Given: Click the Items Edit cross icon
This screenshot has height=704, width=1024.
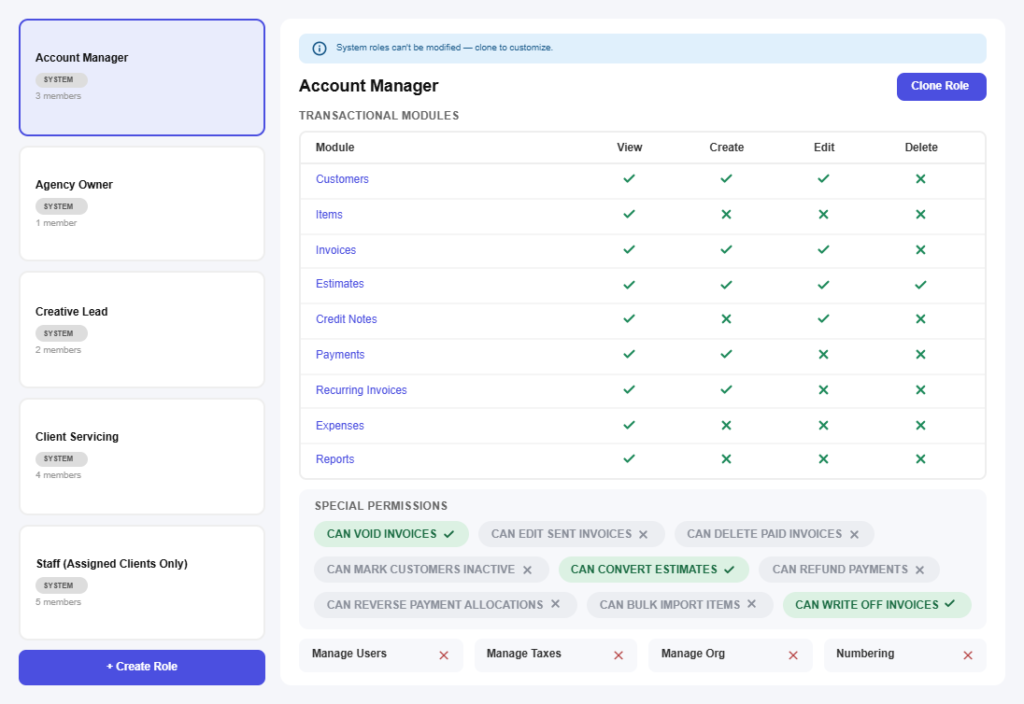Looking at the screenshot, I should pos(824,214).
